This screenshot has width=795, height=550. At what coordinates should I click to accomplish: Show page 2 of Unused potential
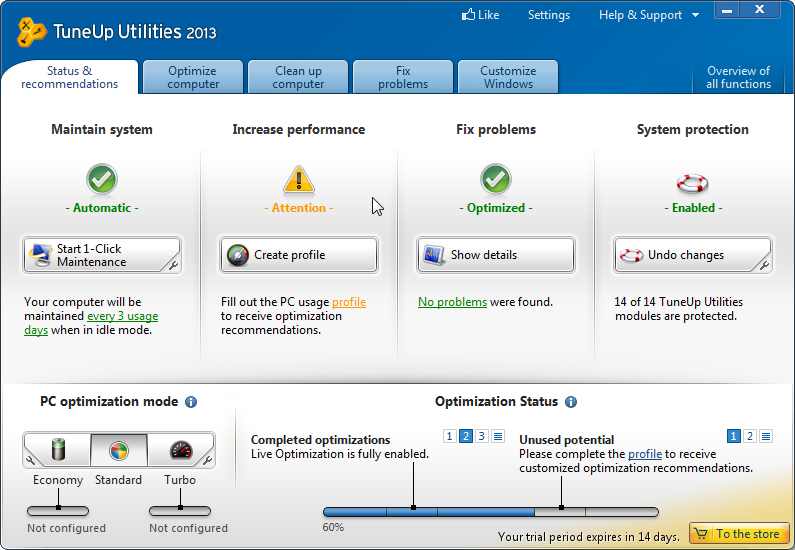pos(749,436)
